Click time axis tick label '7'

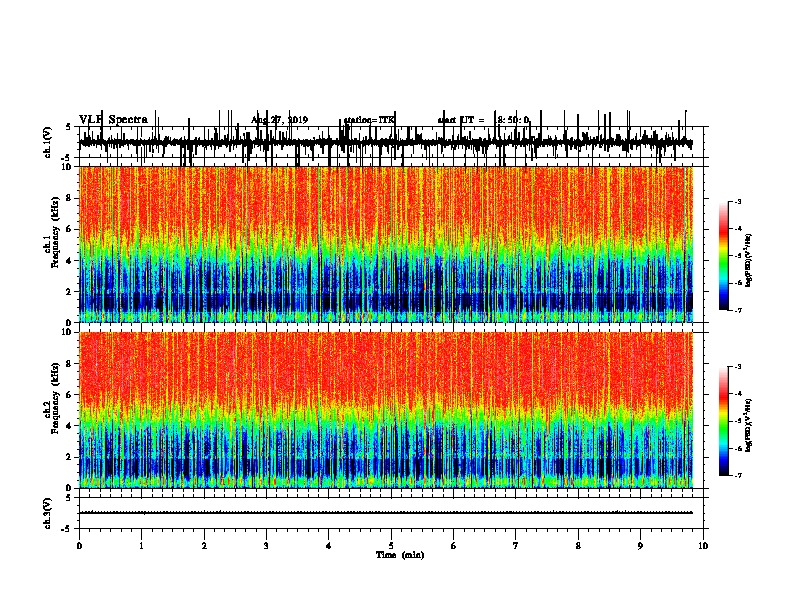[516, 546]
